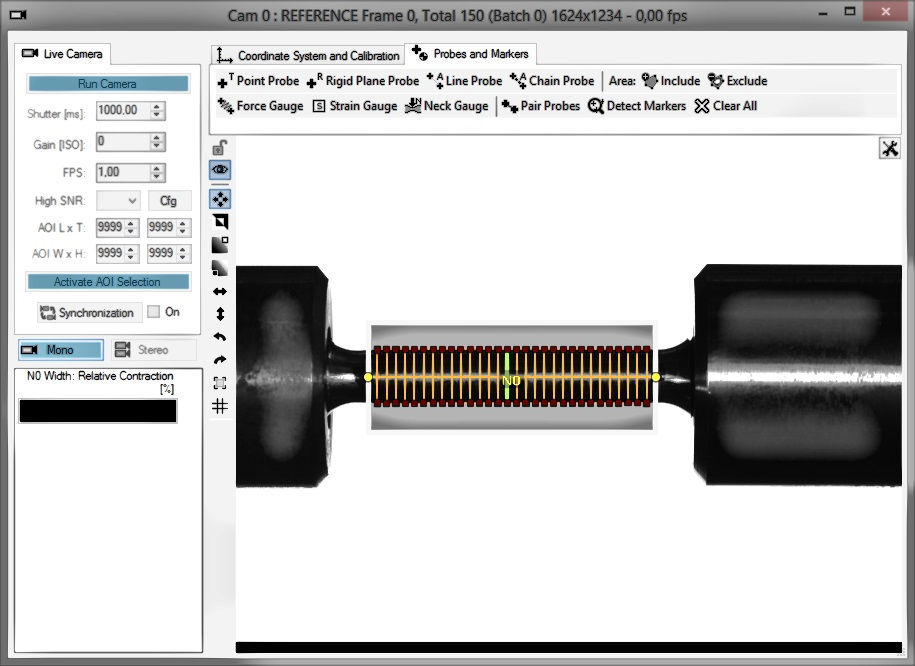
Task: Click Clear All in probes toolbar
Action: [x=725, y=106]
